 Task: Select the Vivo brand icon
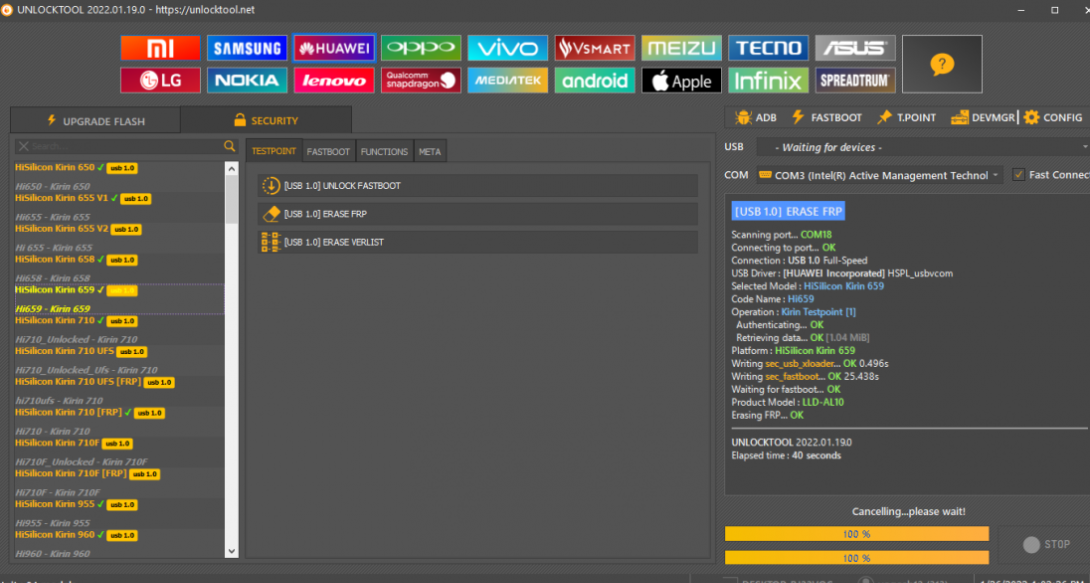coord(507,48)
